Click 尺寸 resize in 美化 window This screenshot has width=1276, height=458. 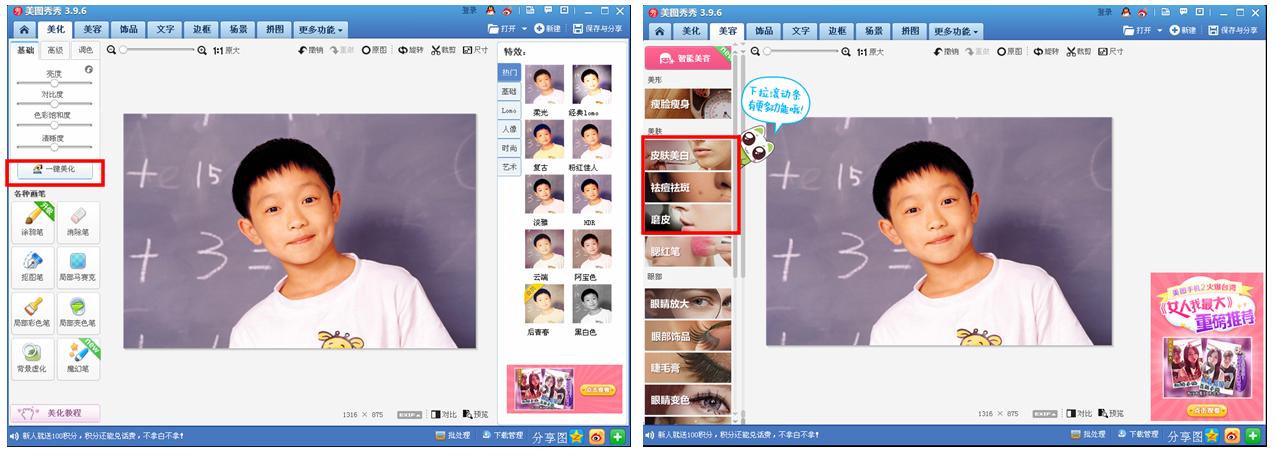[476, 50]
